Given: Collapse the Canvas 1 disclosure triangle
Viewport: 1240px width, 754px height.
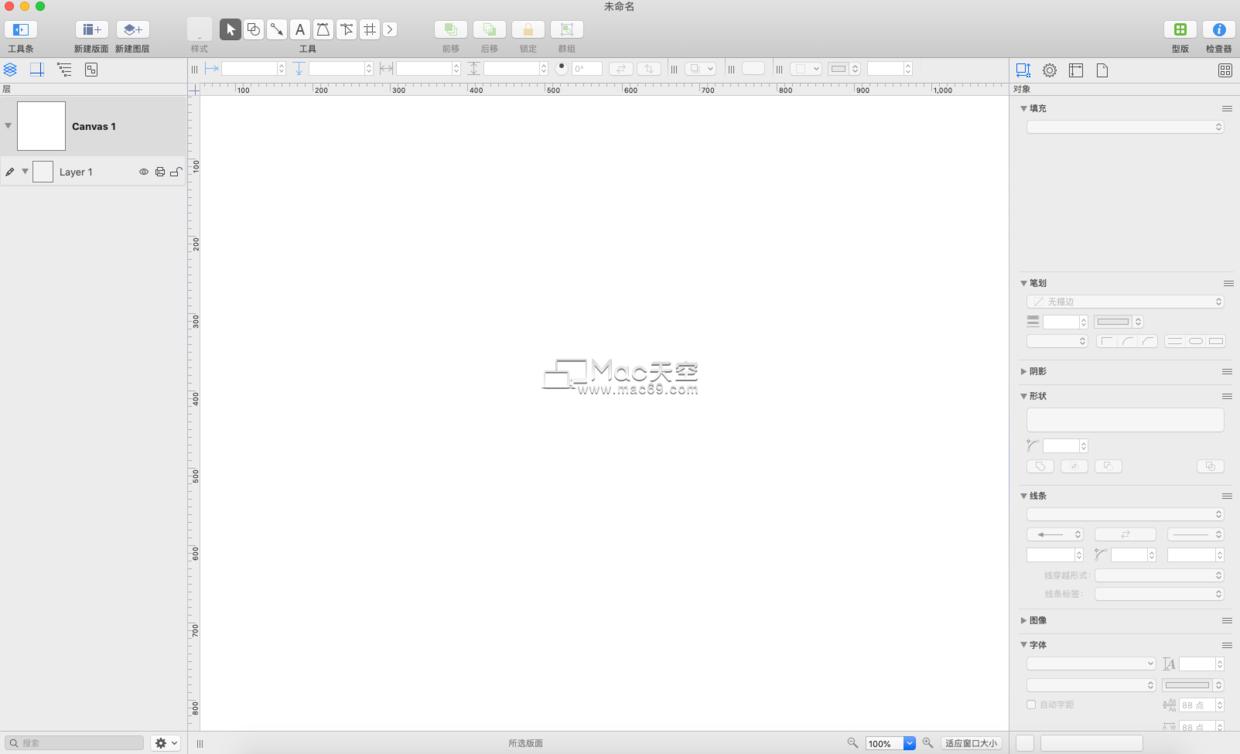Looking at the screenshot, I should [x=8, y=125].
